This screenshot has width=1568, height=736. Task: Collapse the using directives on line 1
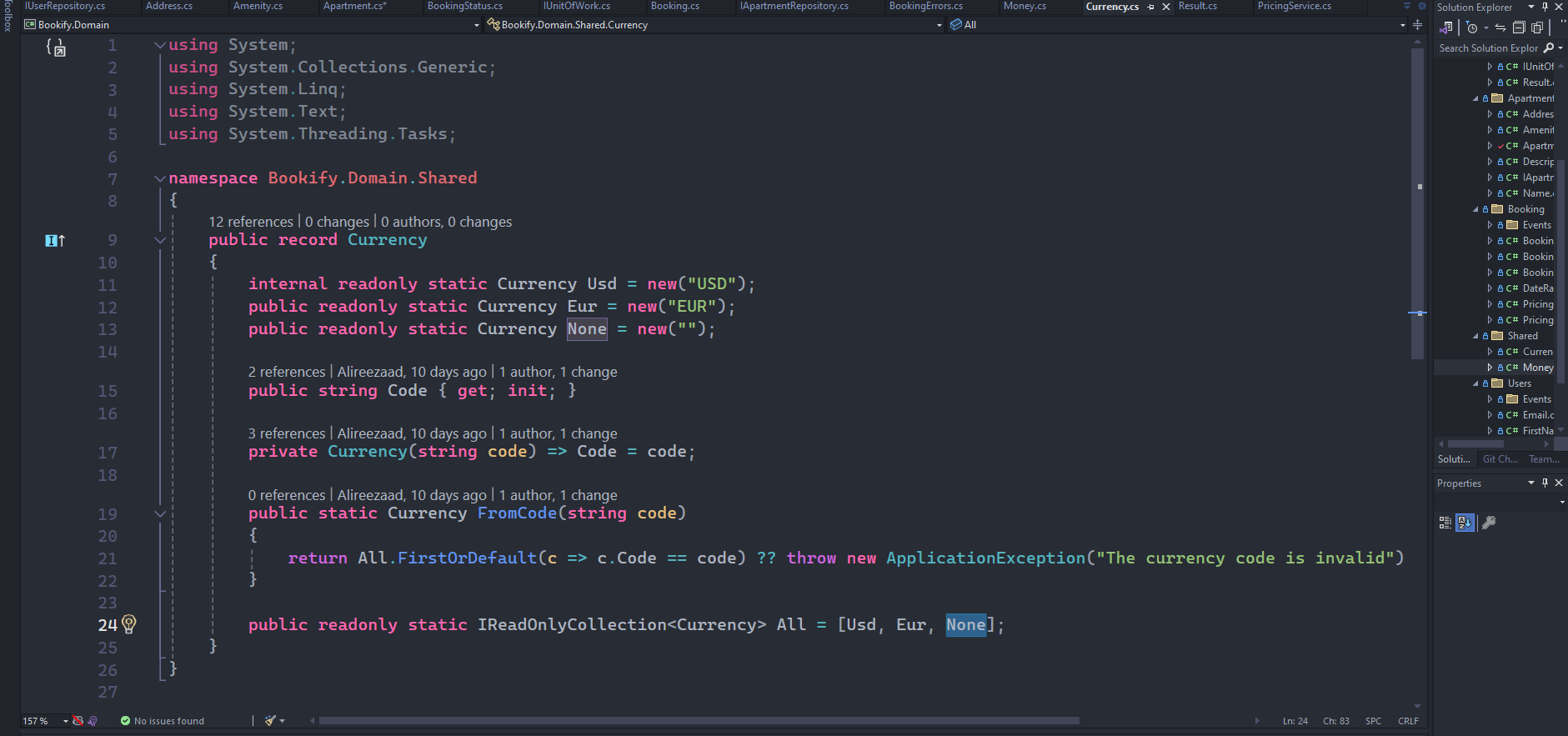160,45
